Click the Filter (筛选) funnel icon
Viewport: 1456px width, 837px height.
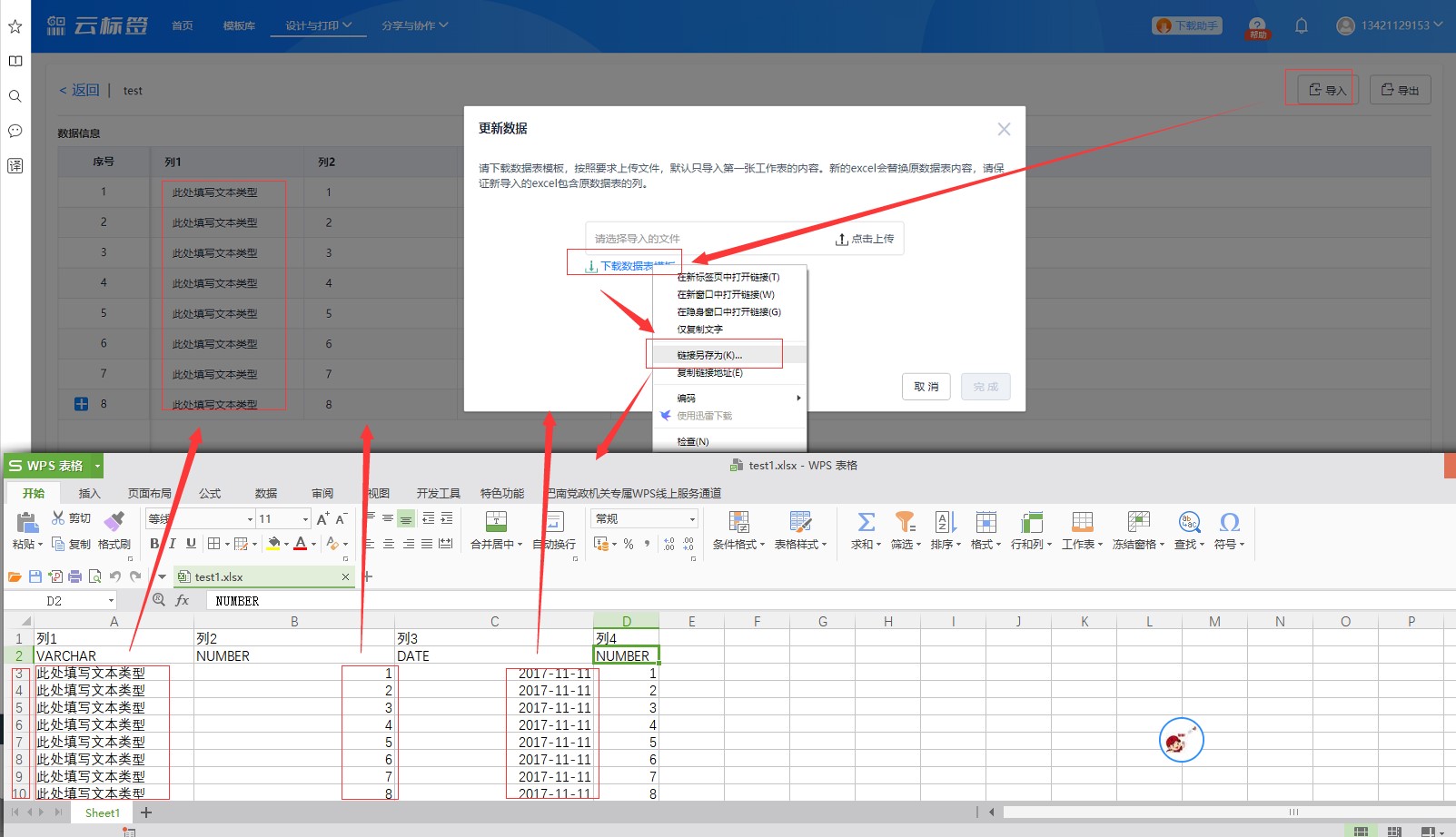tap(905, 521)
